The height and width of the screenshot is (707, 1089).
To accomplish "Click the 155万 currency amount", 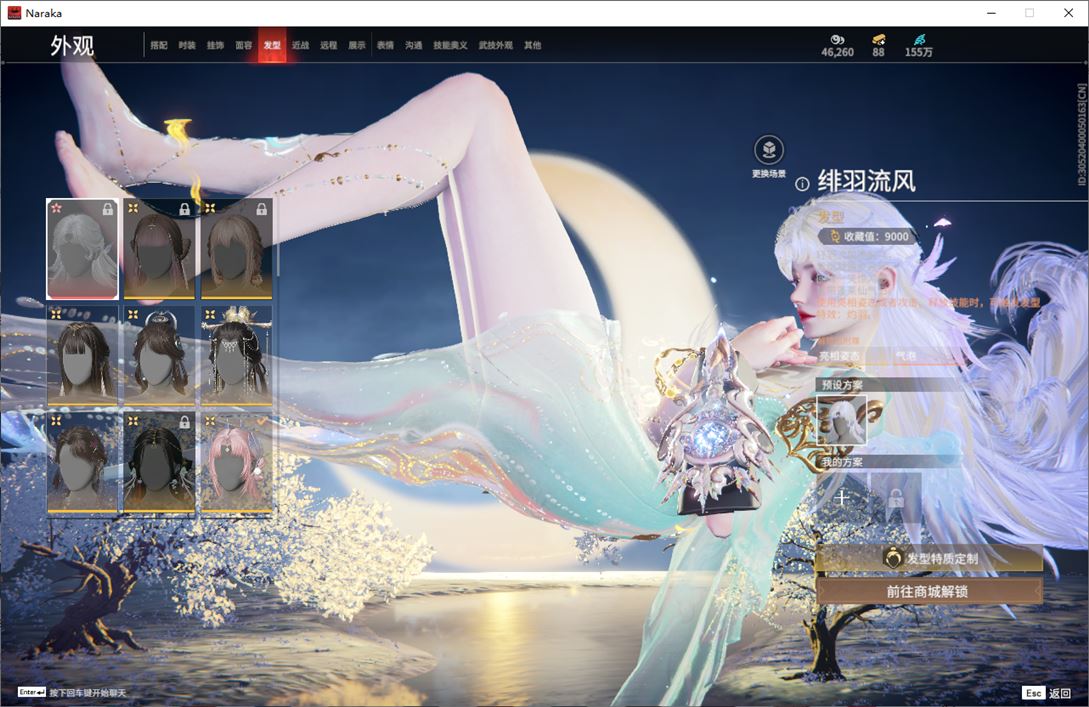I will [919, 52].
